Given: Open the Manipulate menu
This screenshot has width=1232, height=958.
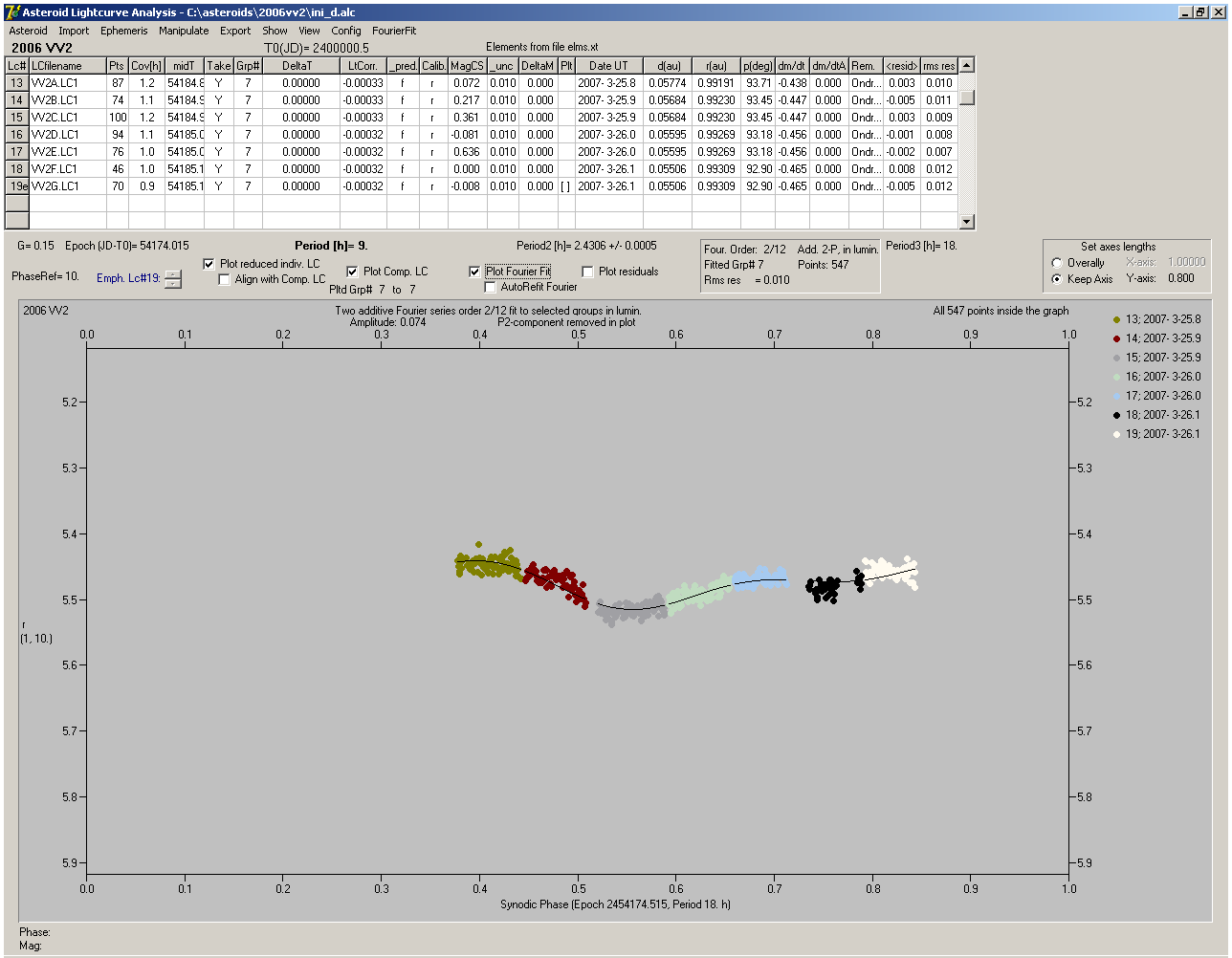Looking at the screenshot, I should [x=184, y=31].
